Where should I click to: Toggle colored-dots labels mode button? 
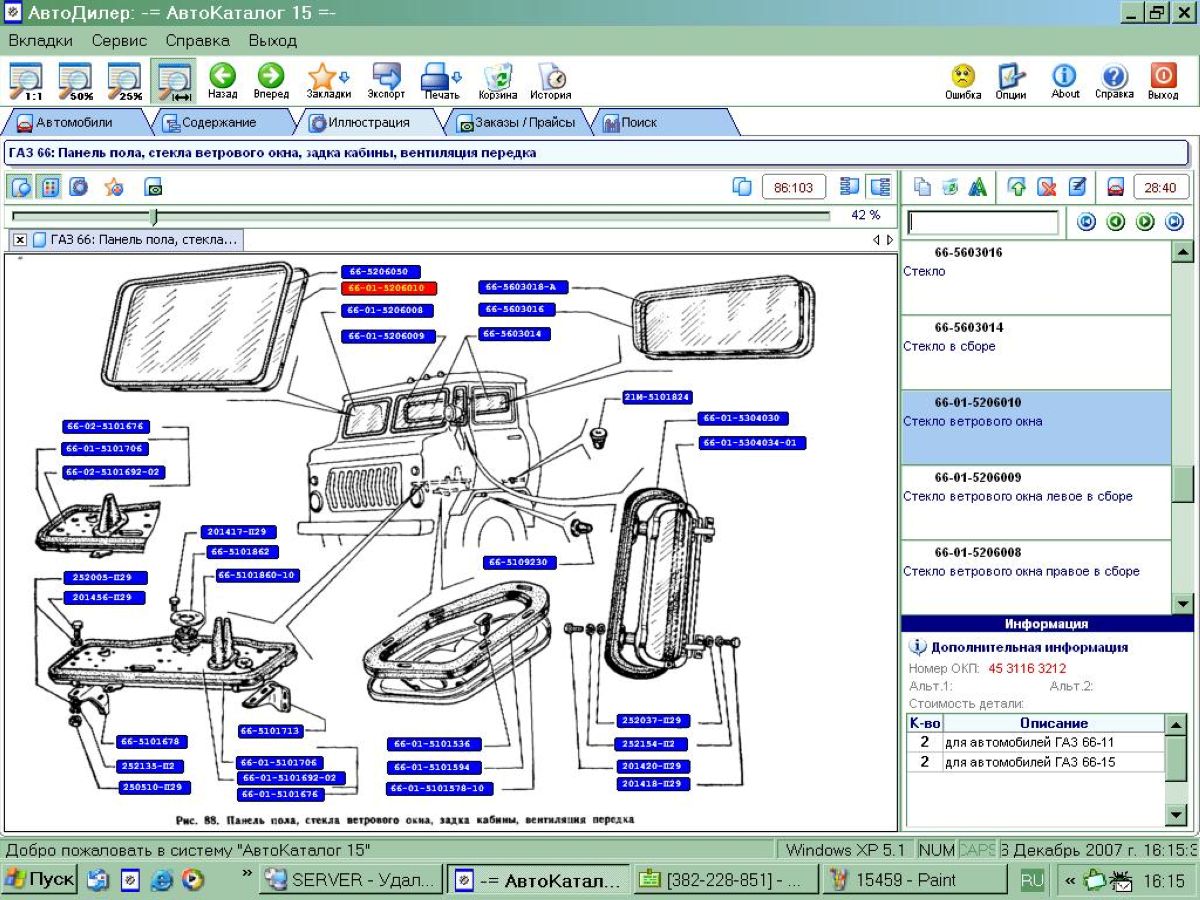[49, 186]
